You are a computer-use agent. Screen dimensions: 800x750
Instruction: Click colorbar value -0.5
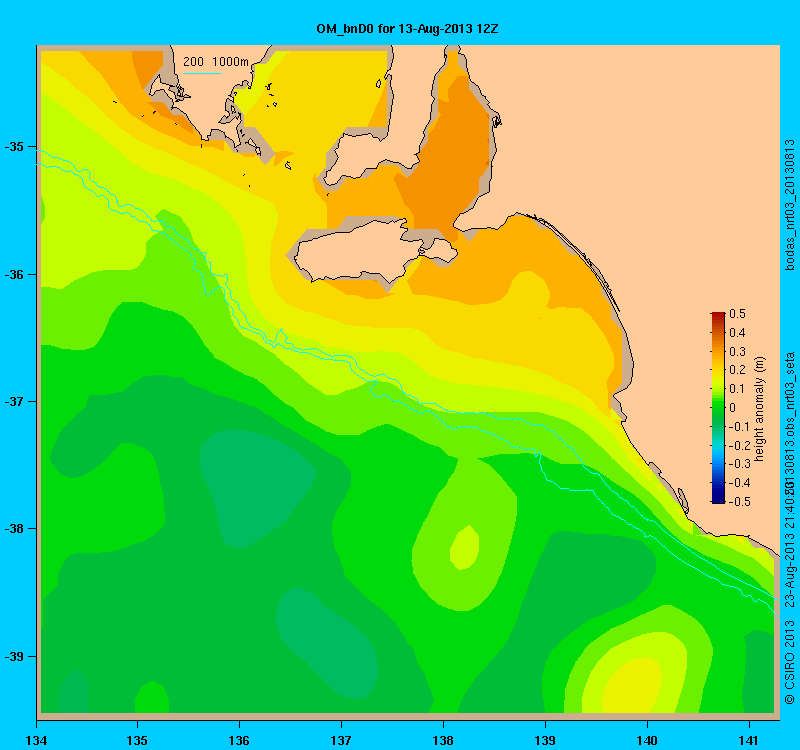pos(739,502)
